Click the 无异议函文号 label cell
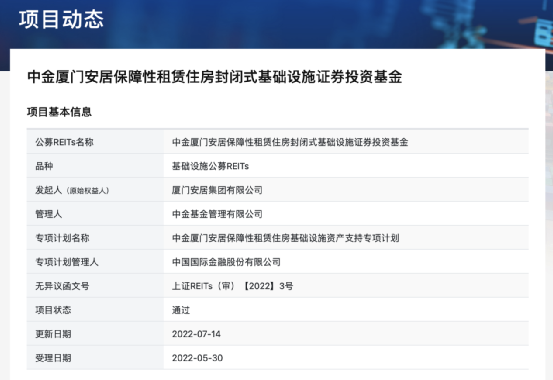 [95, 286]
